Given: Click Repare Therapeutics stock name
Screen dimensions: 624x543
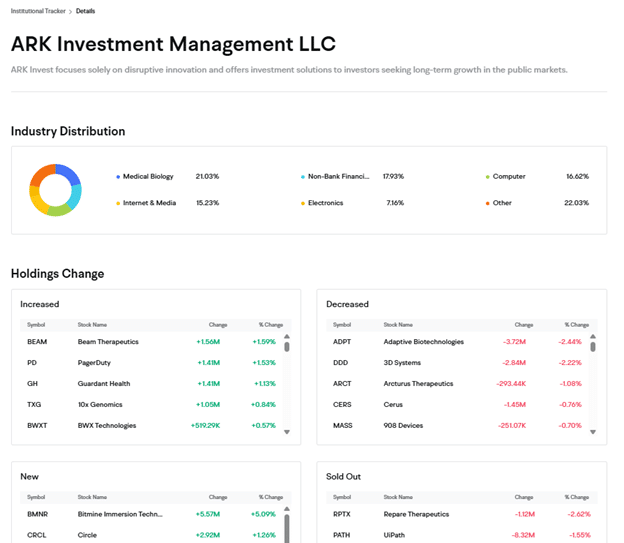Looking at the screenshot, I should [416, 514].
